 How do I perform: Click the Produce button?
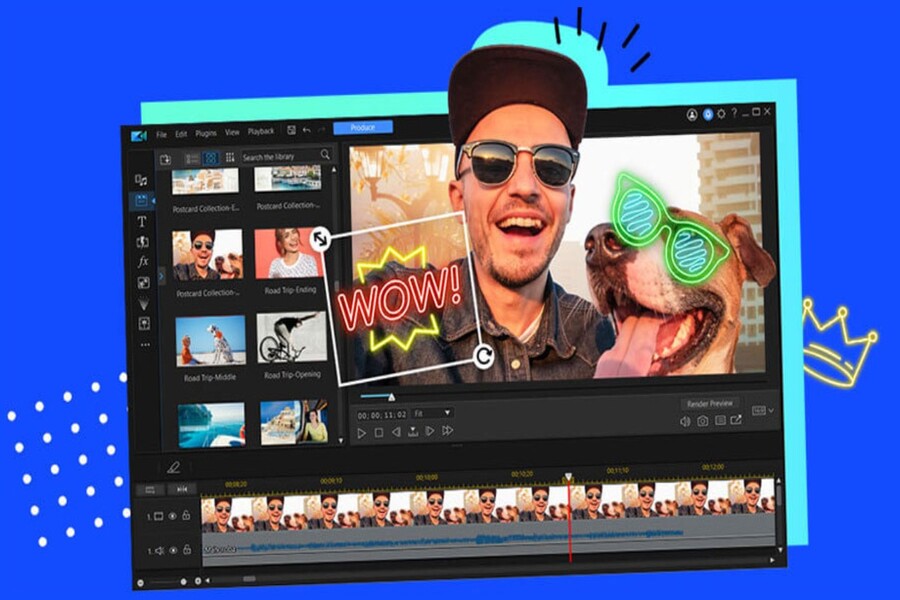[x=362, y=127]
